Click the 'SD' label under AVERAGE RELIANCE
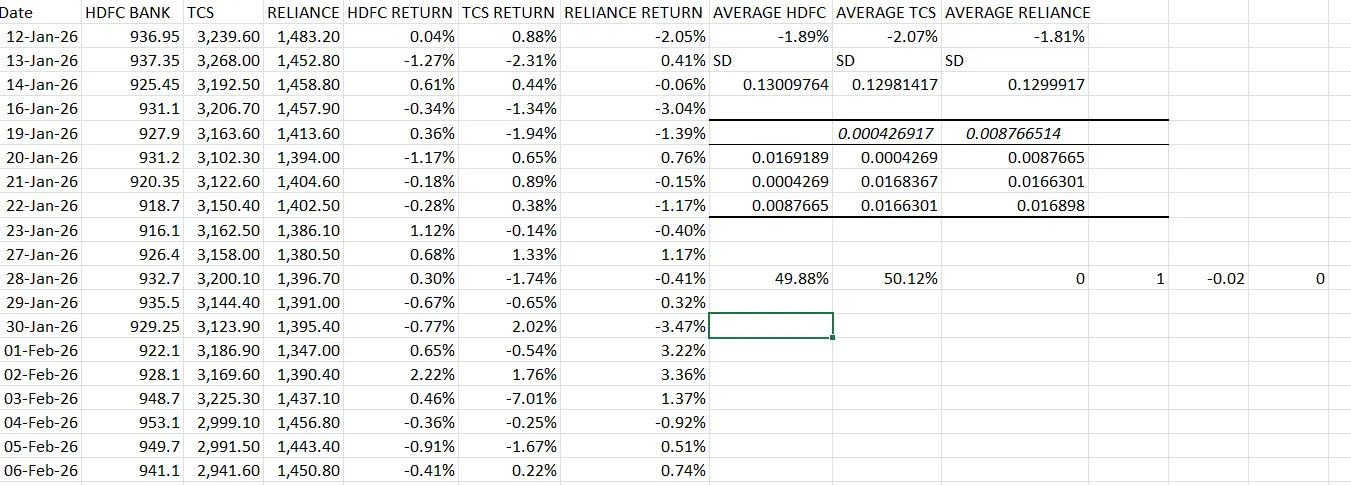This screenshot has width=1351, height=485. tap(1016, 61)
